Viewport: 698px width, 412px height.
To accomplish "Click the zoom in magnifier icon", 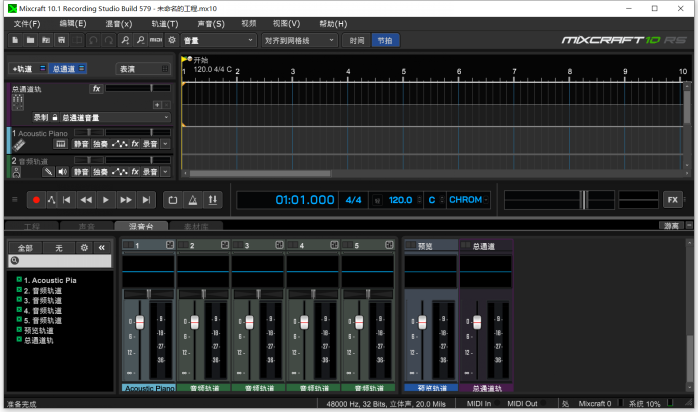I will [125, 40].
